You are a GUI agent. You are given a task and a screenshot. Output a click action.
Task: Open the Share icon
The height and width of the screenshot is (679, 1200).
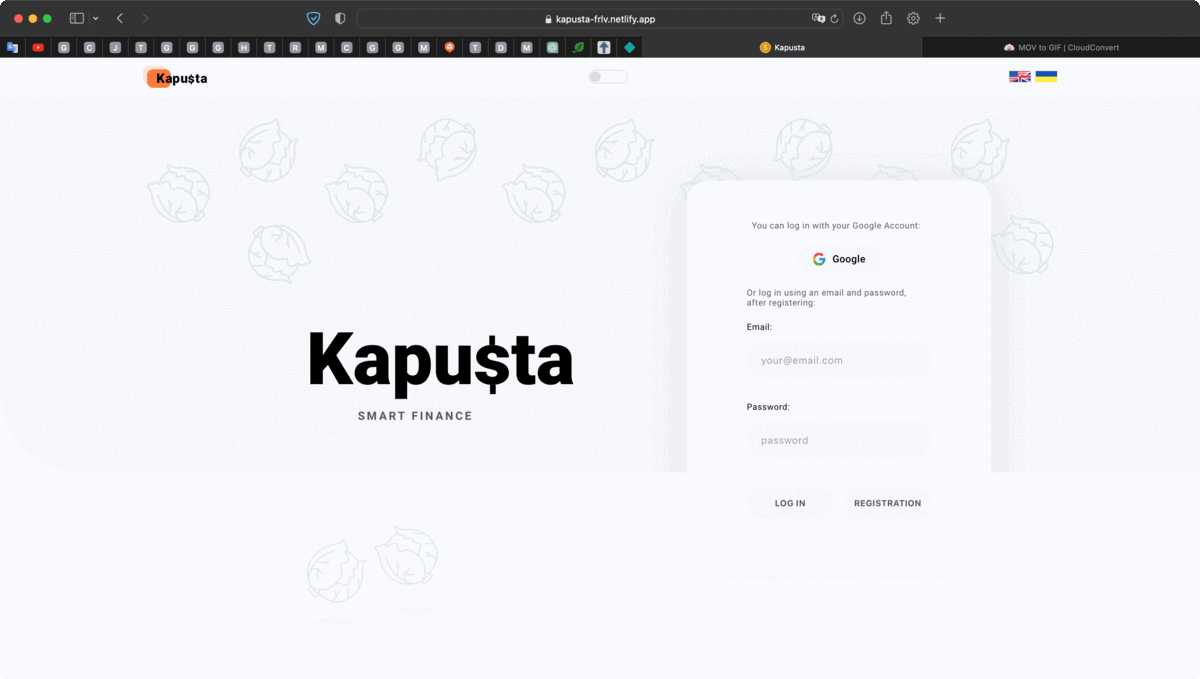[886, 18]
